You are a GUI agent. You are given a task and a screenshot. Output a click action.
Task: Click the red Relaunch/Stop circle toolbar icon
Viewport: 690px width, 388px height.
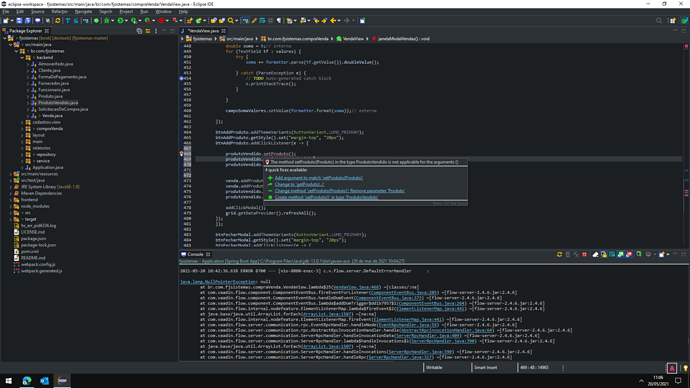coord(161,21)
